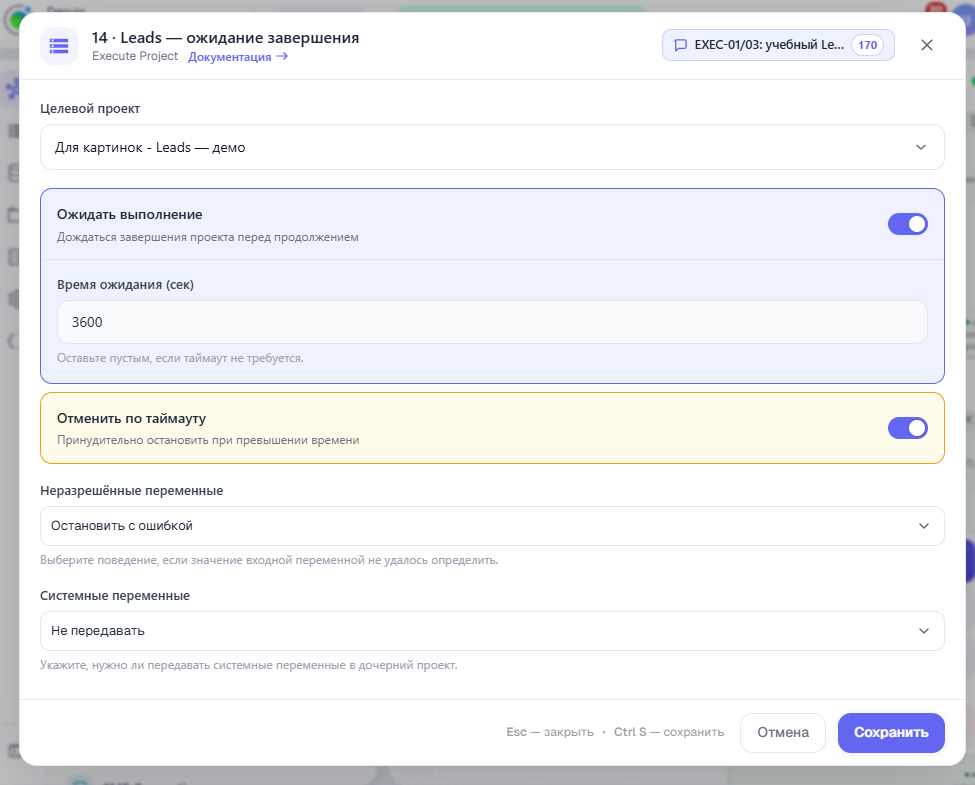Close the dialog with the X icon
Screen dimensions: 975x785
(x=926, y=45)
